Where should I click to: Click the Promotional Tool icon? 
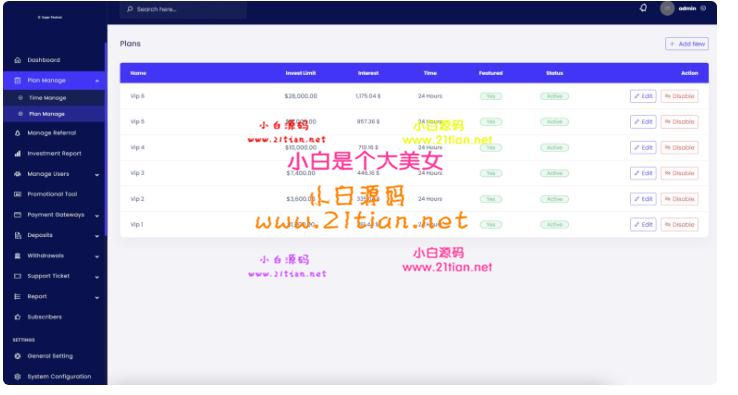point(17,194)
